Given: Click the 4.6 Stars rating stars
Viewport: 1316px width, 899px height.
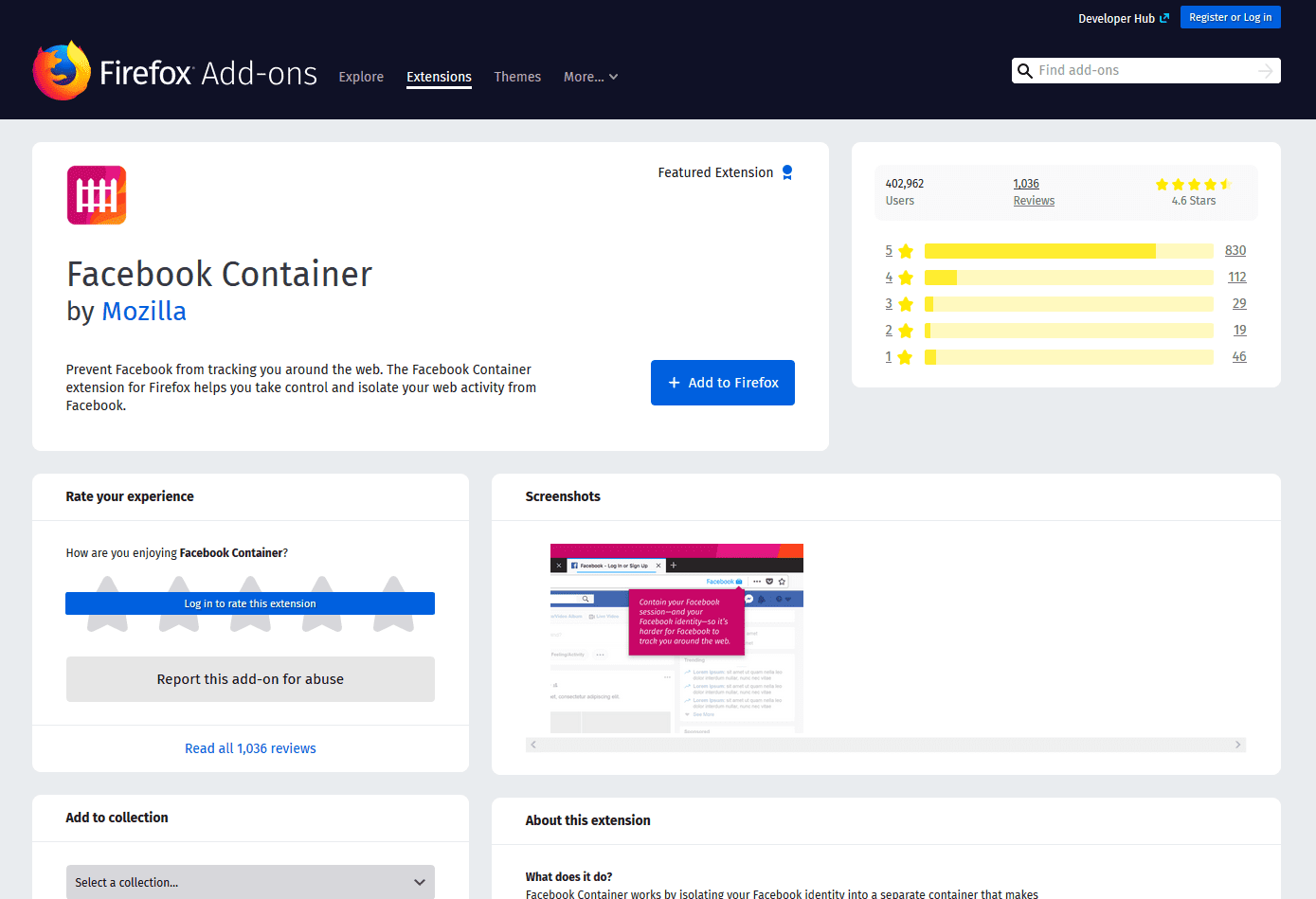Looking at the screenshot, I should [x=1193, y=185].
